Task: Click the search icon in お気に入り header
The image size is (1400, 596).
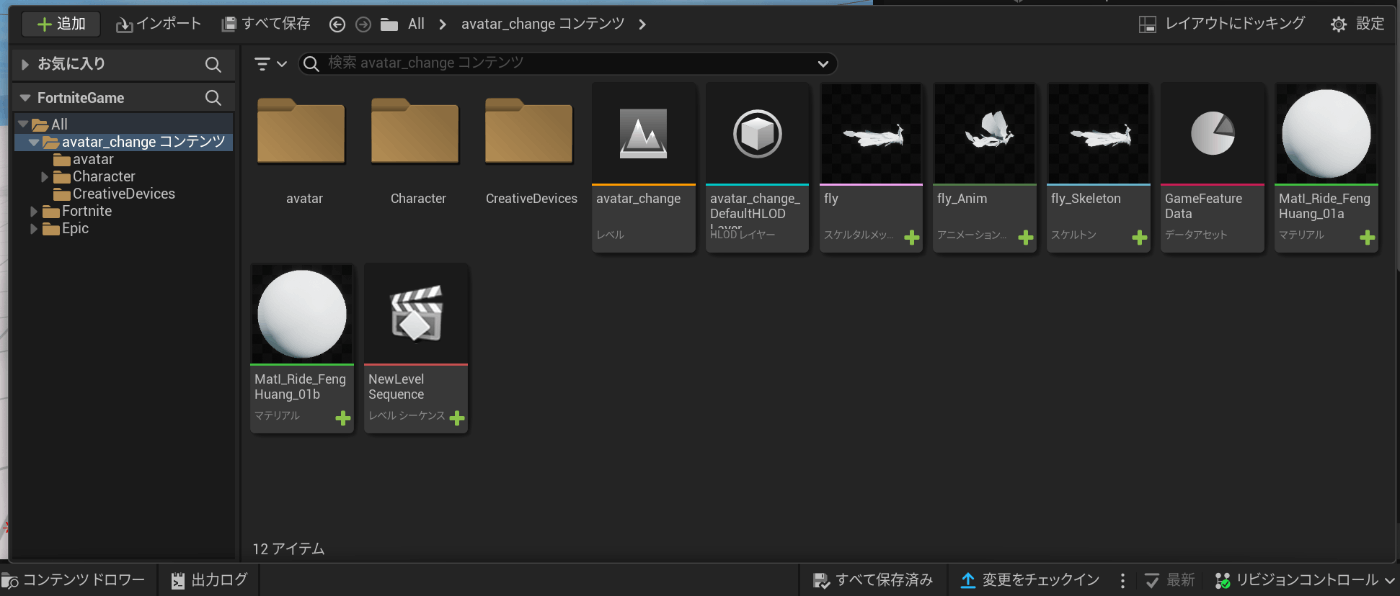Action: [x=213, y=64]
